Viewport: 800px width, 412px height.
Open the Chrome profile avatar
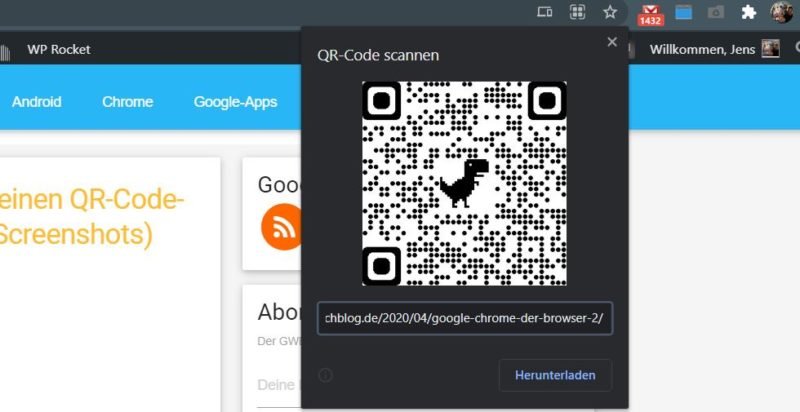[781, 12]
